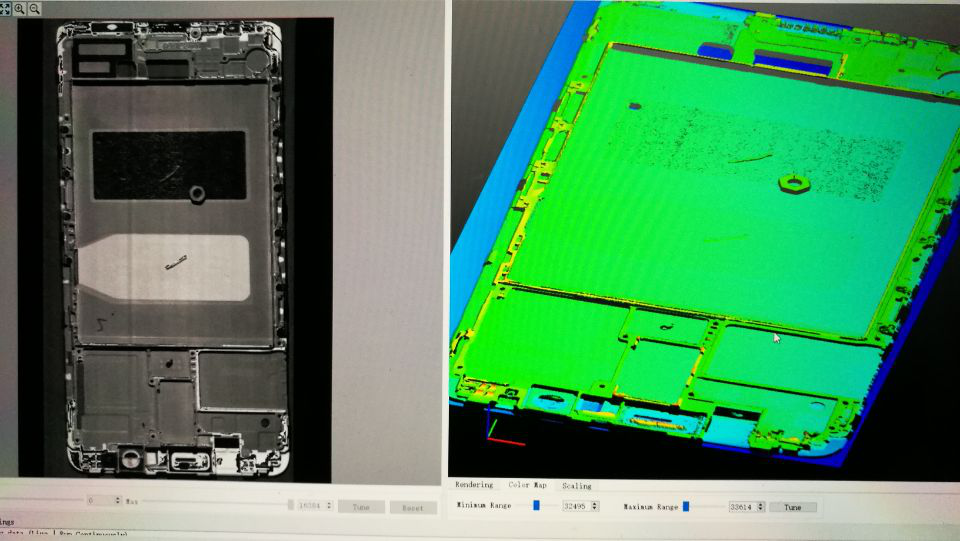Image resolution: width=960 pixels, height=541 pixels.
Task: Select the Scaling tab
Action: click(x=576, y=485)
